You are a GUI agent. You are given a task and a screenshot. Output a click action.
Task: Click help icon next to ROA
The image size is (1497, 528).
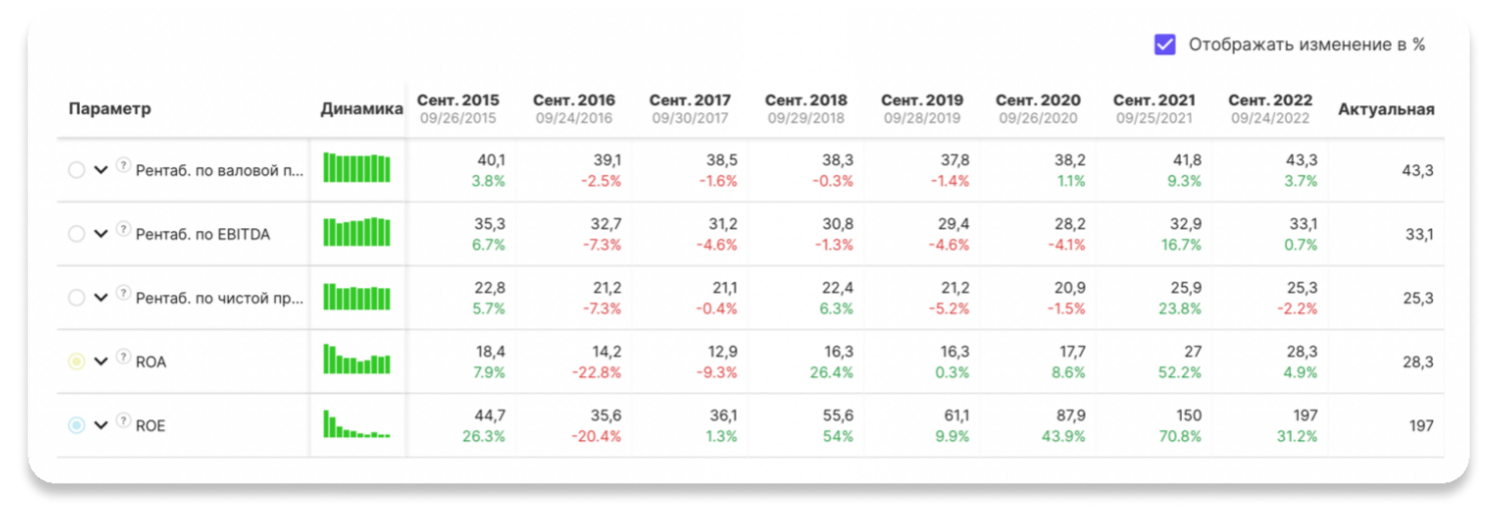(x=123, y=356)
